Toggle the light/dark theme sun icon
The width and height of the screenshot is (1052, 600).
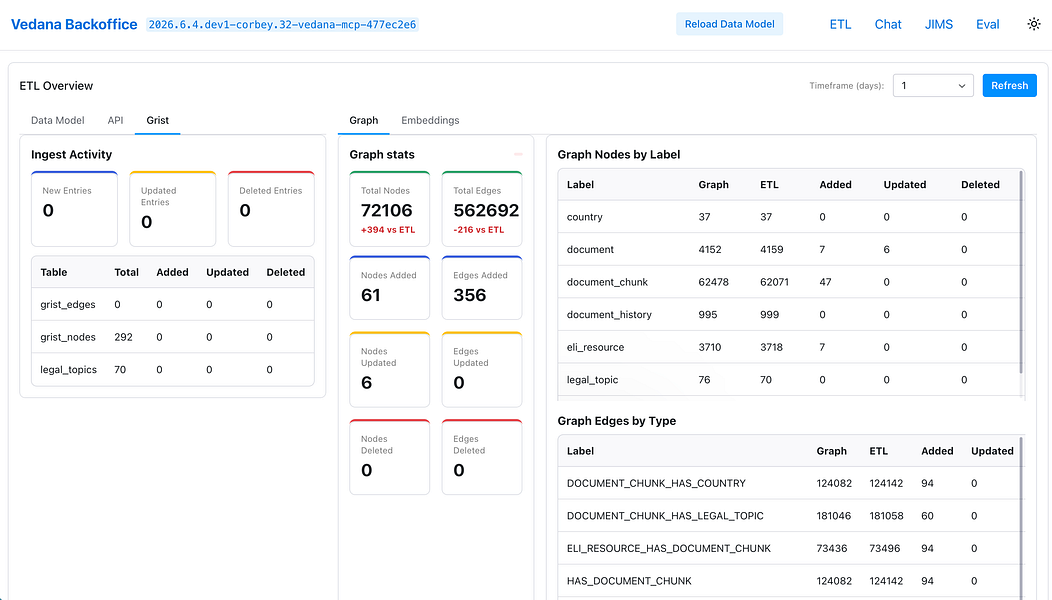point(1033,24)
